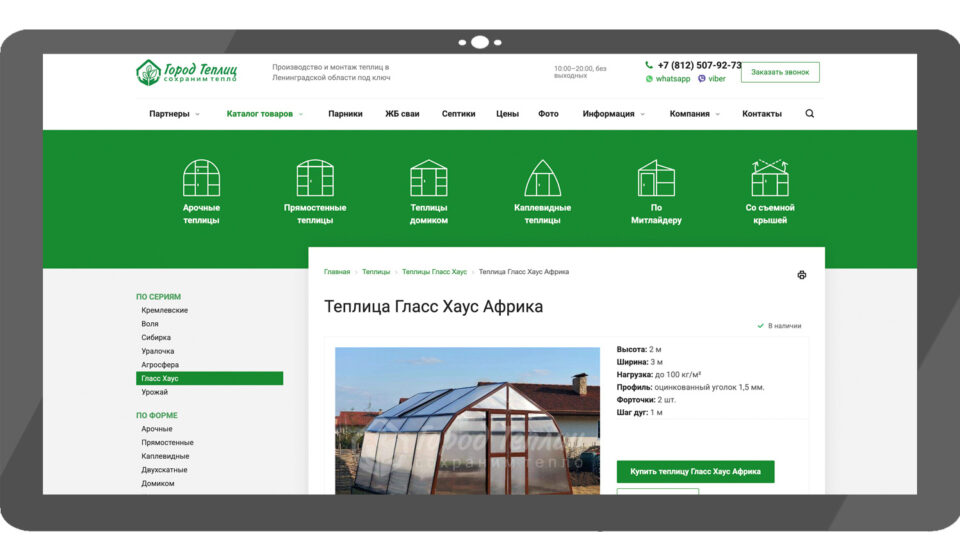
Task: Open the Каплевидные теплицы icon
Action: (x=542, y=178)
